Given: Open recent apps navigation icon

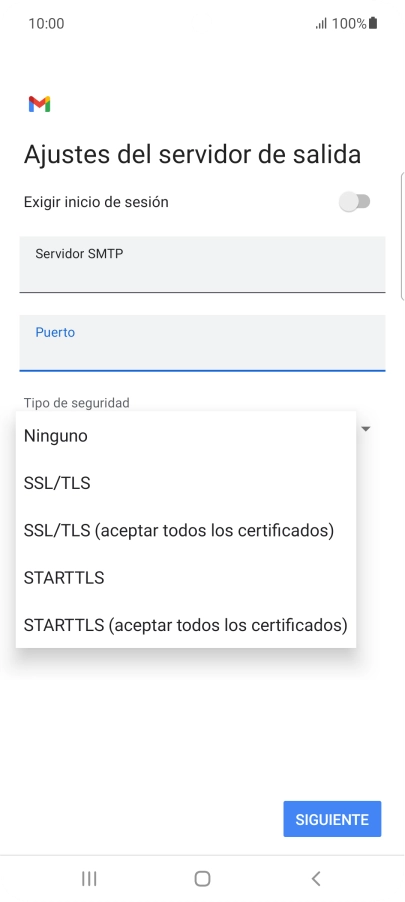Looking at the screenshot, I should 89,878.
